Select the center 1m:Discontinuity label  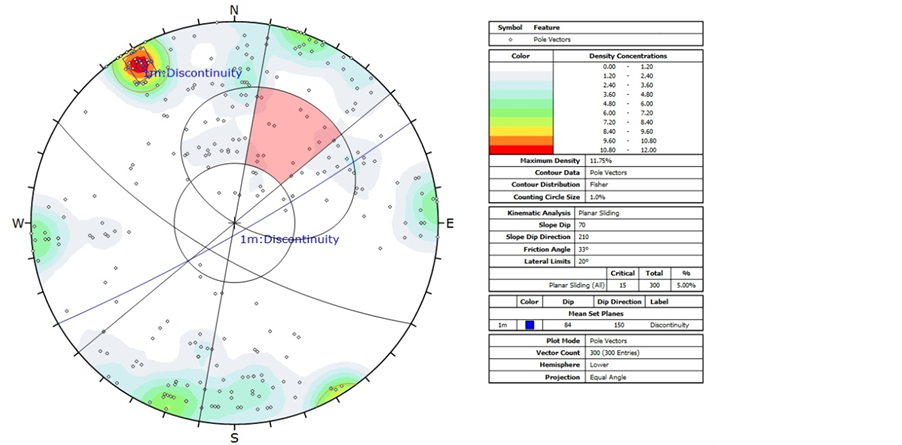[x=289, y=239]
